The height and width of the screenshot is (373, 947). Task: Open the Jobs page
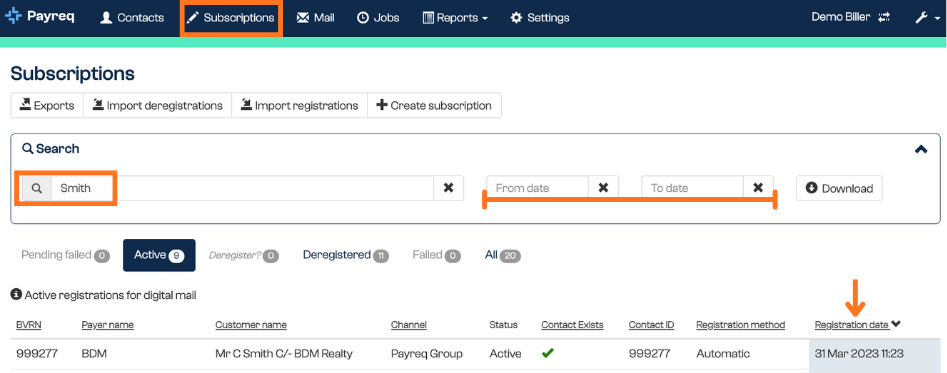point(378,18)
